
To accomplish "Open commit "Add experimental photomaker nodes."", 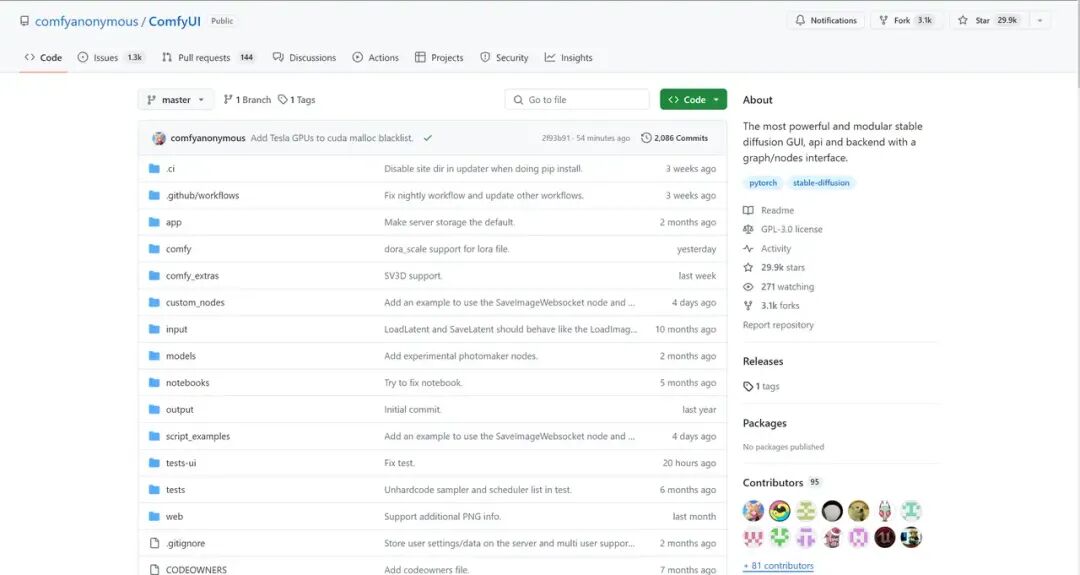I will point(461,356).
